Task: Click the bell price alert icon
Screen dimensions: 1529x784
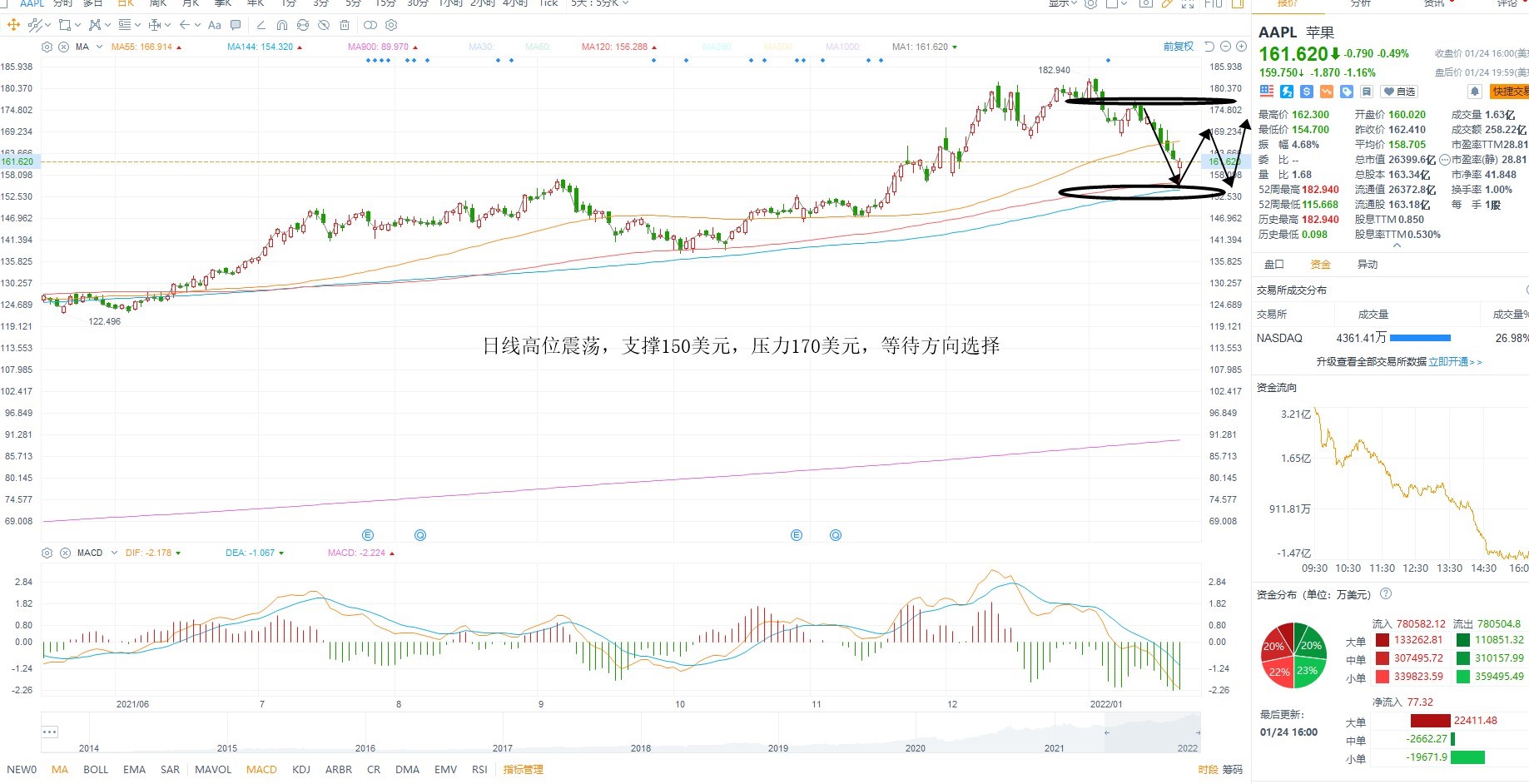Action: tap(1475, 92)
